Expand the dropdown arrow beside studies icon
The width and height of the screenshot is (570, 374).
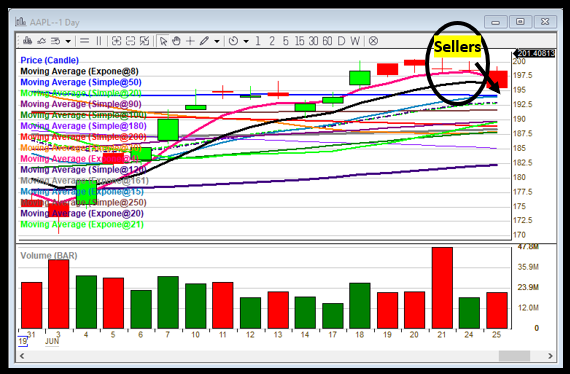(68, 41)
